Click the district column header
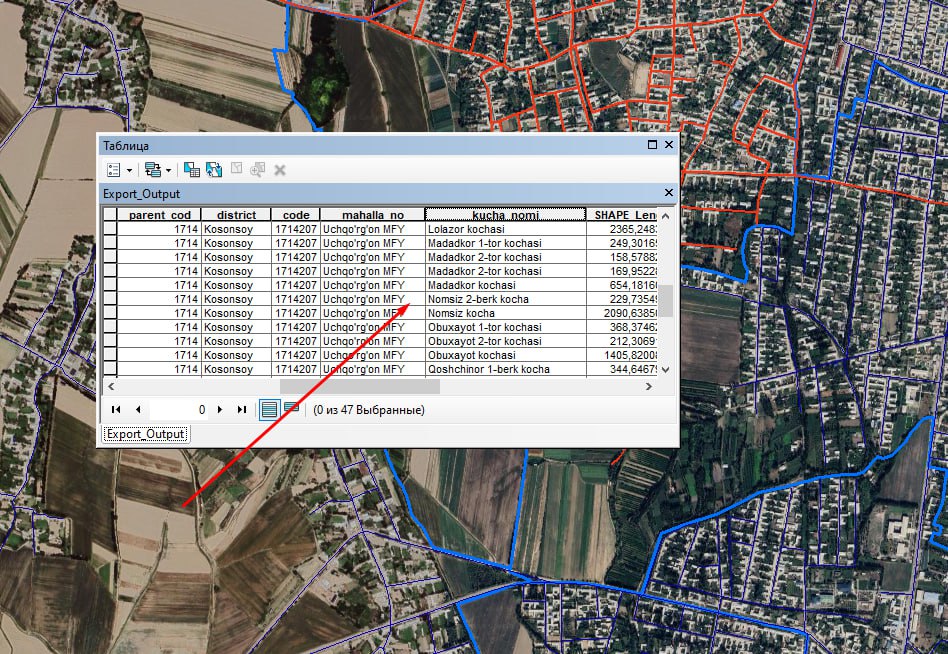The width and height of the screenshot is (948, 654). (236, 215)
